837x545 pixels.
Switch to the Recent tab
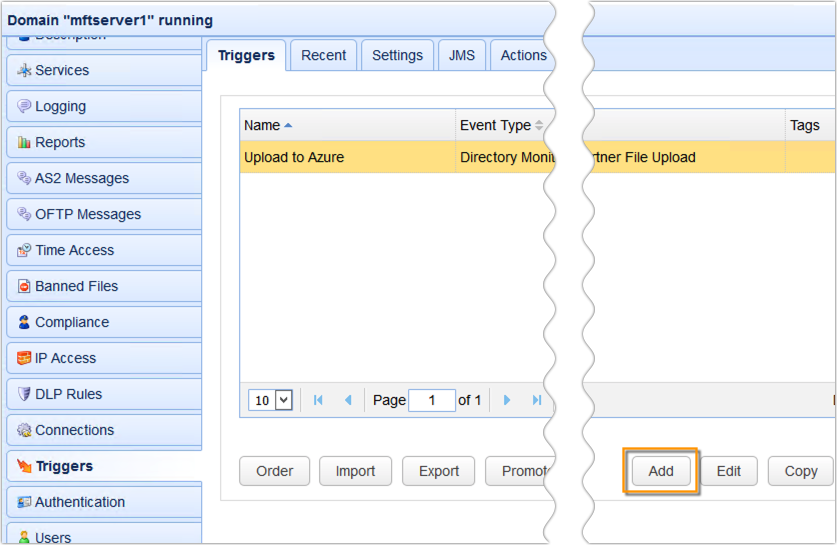coord(323,55)
